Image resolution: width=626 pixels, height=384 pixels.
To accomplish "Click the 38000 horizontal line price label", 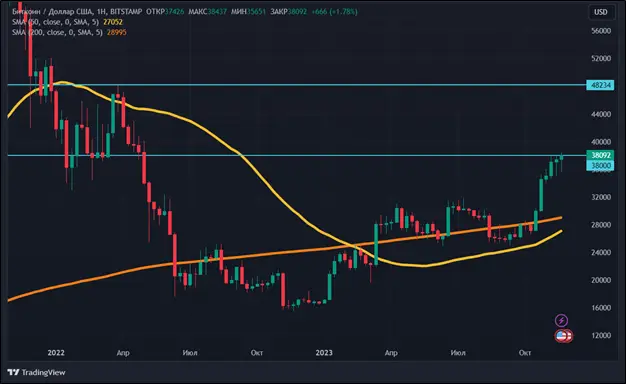I will pyautogui.click(x=600, y=165).
